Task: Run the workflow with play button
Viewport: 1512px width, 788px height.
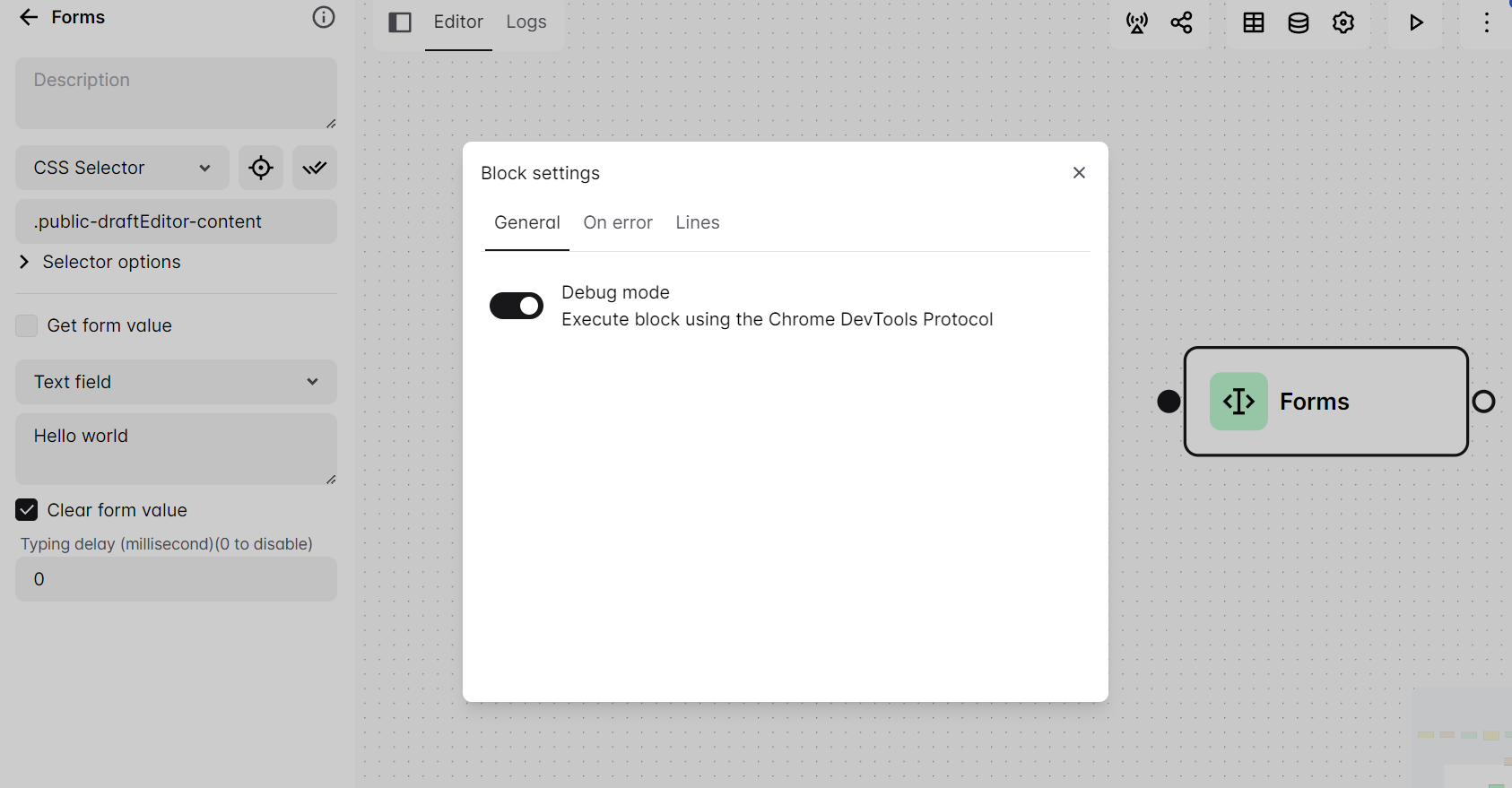Action: [1416, 23]
